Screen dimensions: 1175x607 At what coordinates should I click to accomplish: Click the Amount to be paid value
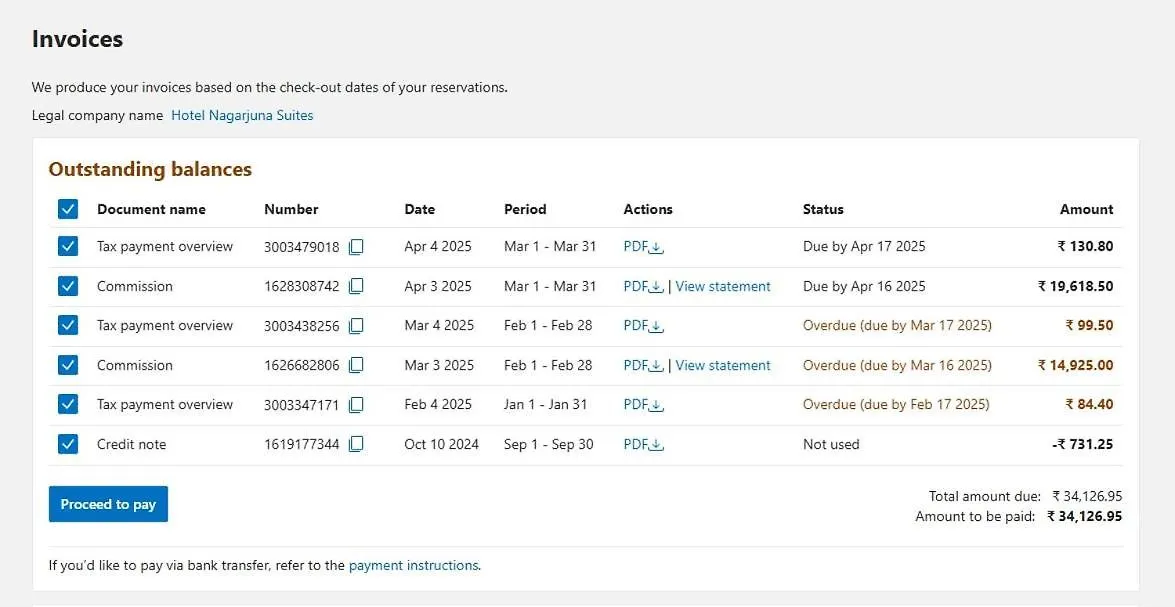pyautogui.click(x=1084, y=516)
